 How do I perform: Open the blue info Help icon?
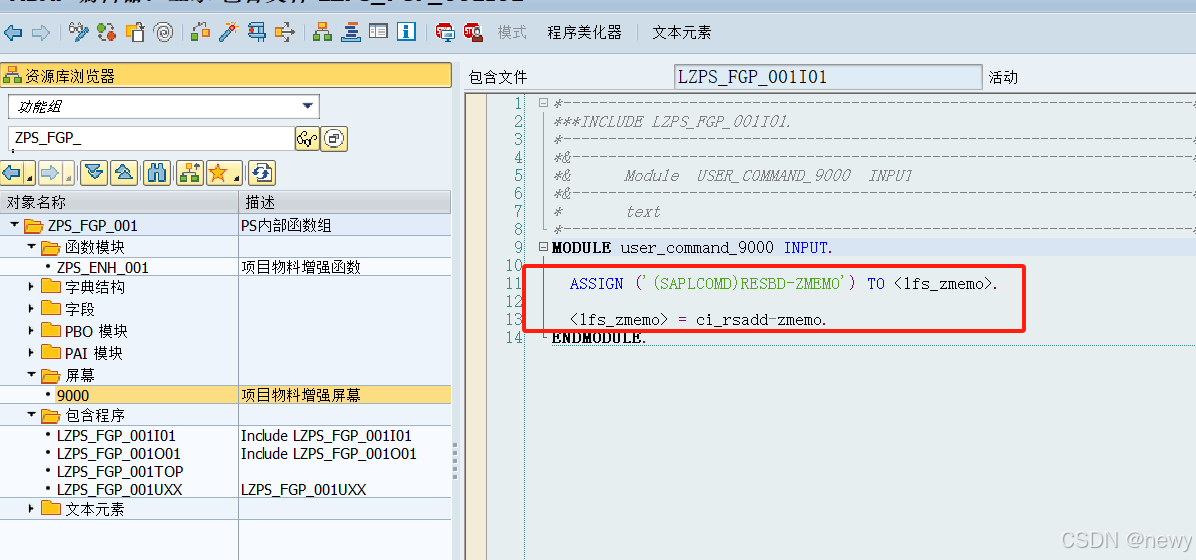click(407, 32)
